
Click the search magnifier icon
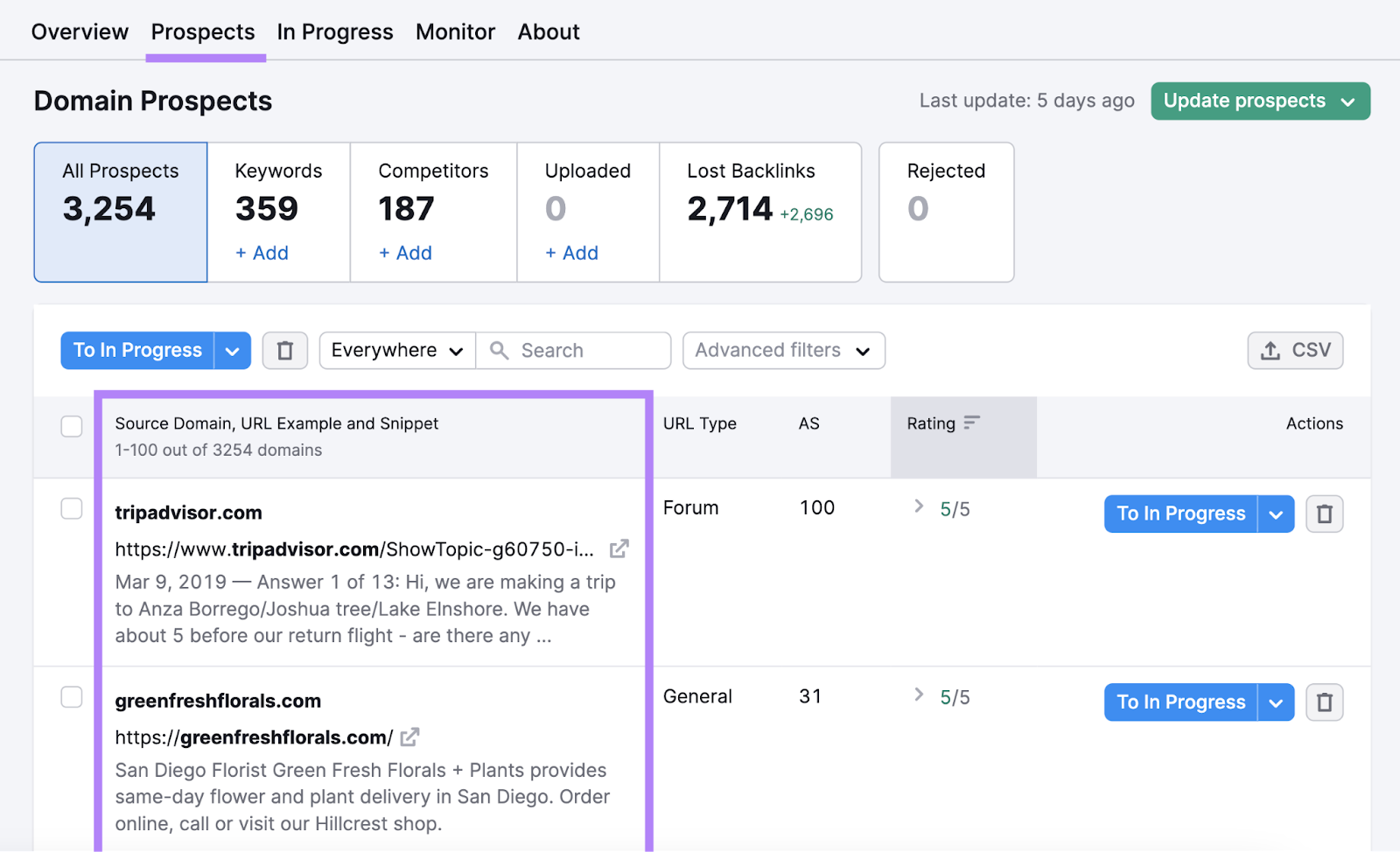point(499,351)
